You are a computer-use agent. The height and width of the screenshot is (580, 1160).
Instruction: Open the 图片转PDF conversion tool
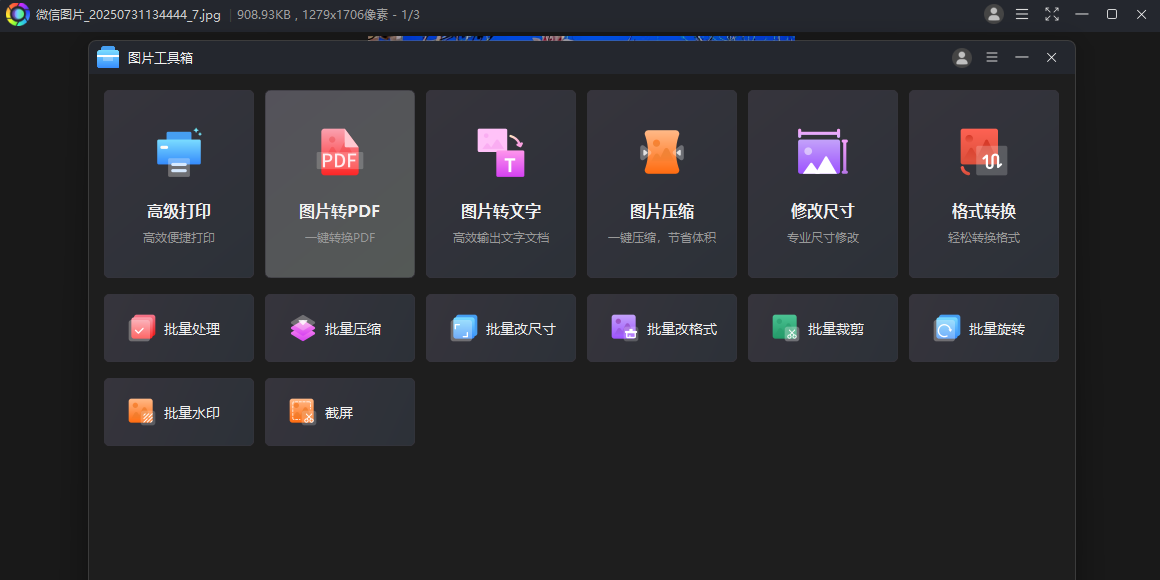(339, 184)
